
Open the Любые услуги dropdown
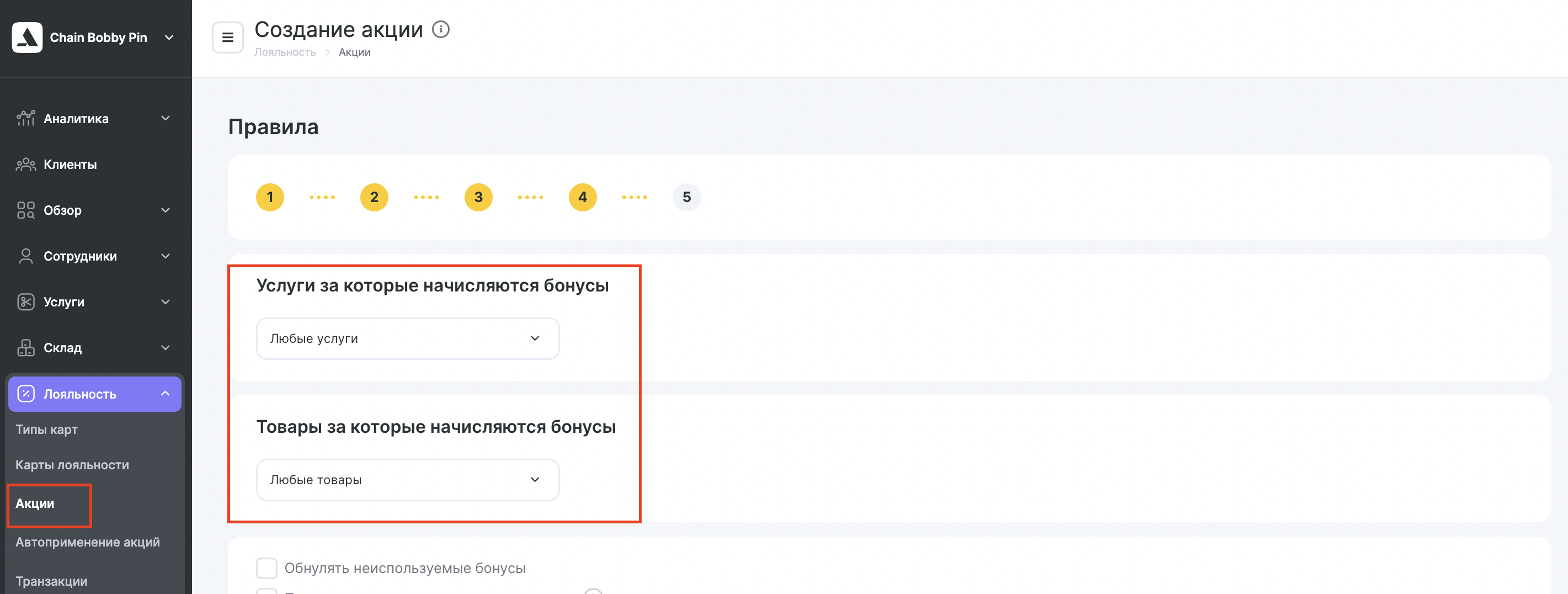click(x=408, y=339)
